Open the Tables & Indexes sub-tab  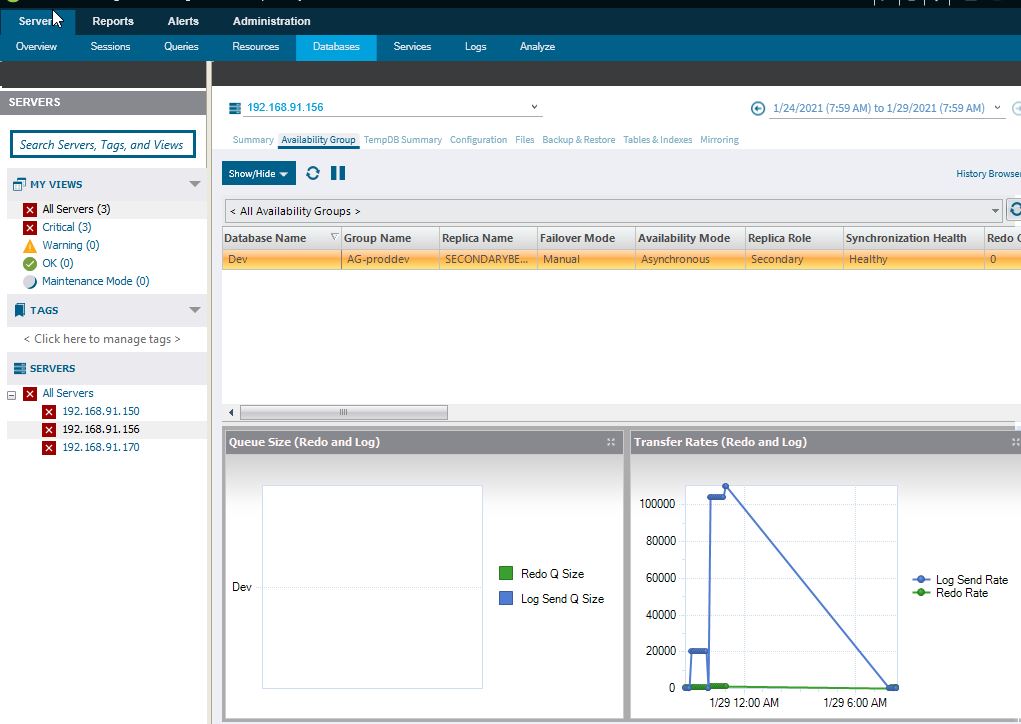(658, 140)
